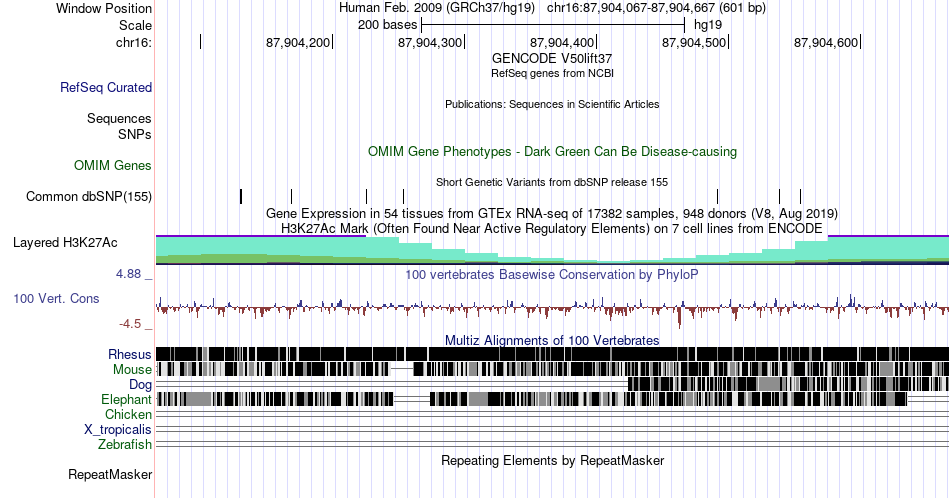
Task: Click the Scale label
Action: coord(135,25)
